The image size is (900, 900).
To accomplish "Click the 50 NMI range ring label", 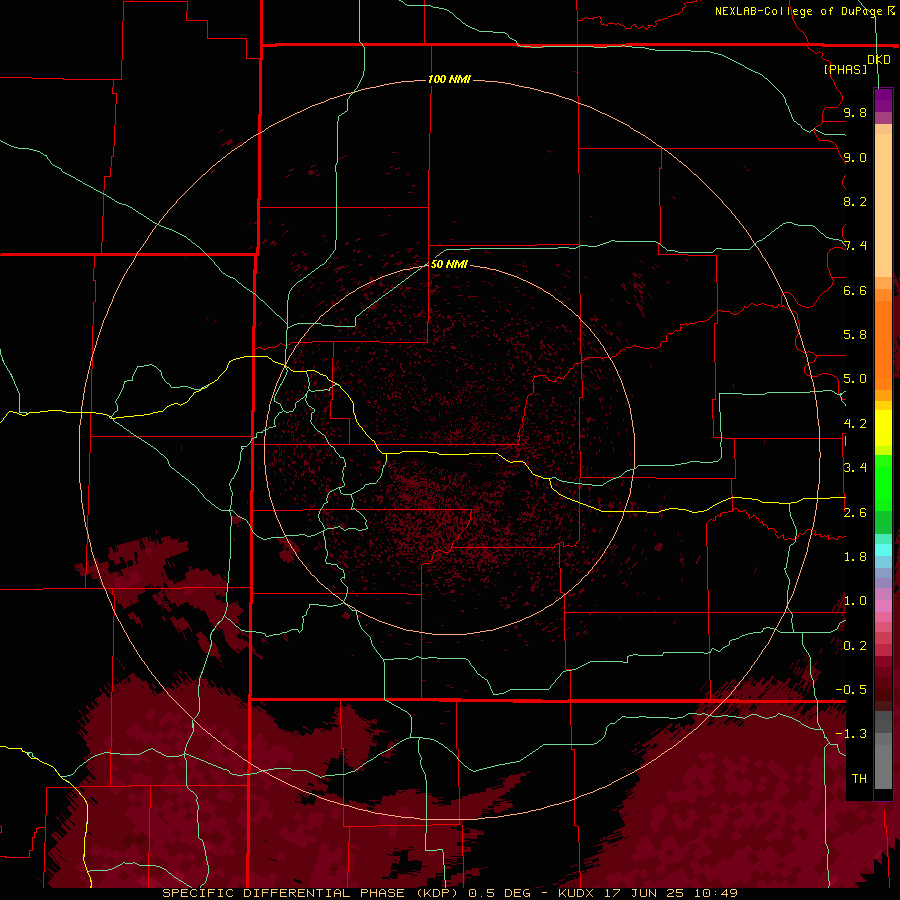I will point(449,264).
